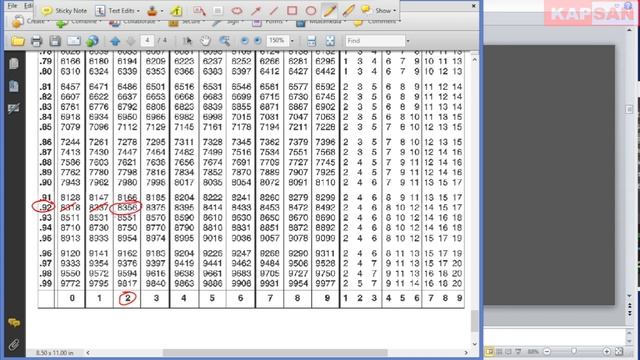Choose the Marquee Zoom tool

click(224, 41)
